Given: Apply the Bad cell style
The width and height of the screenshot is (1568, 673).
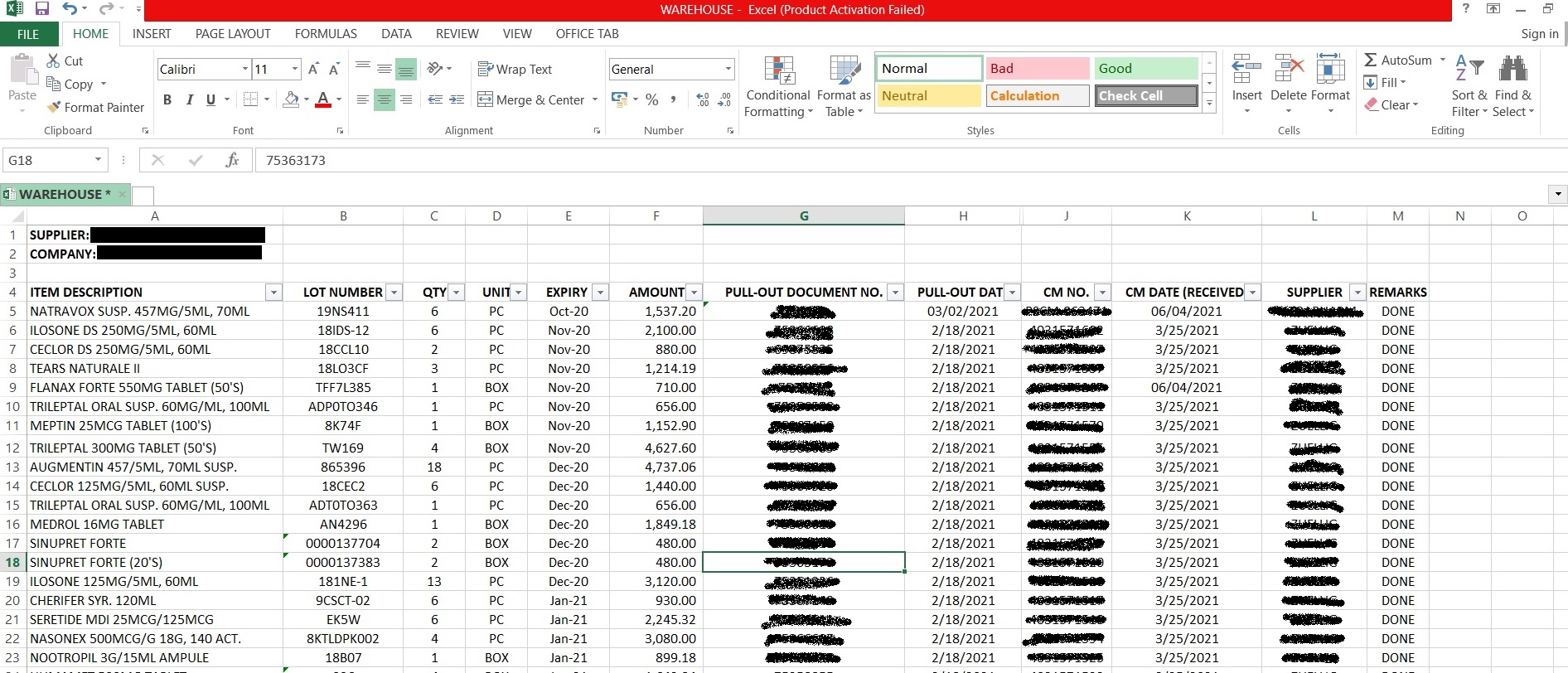Looking at the screenshot, I should click(x=1037, y=68).
